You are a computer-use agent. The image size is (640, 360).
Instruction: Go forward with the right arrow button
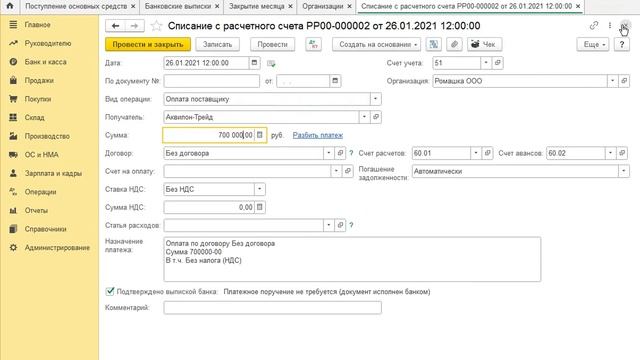(134, 26)
